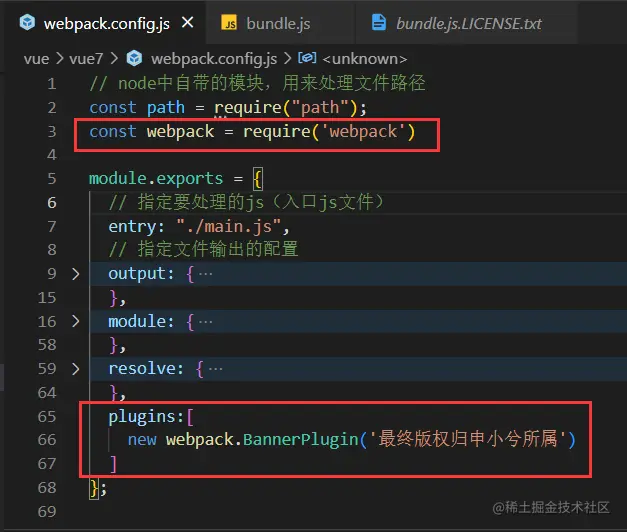This screenshot has height=532, width=627.
Task: Click the require("path") call text
Action: click(x=286, y=108)
